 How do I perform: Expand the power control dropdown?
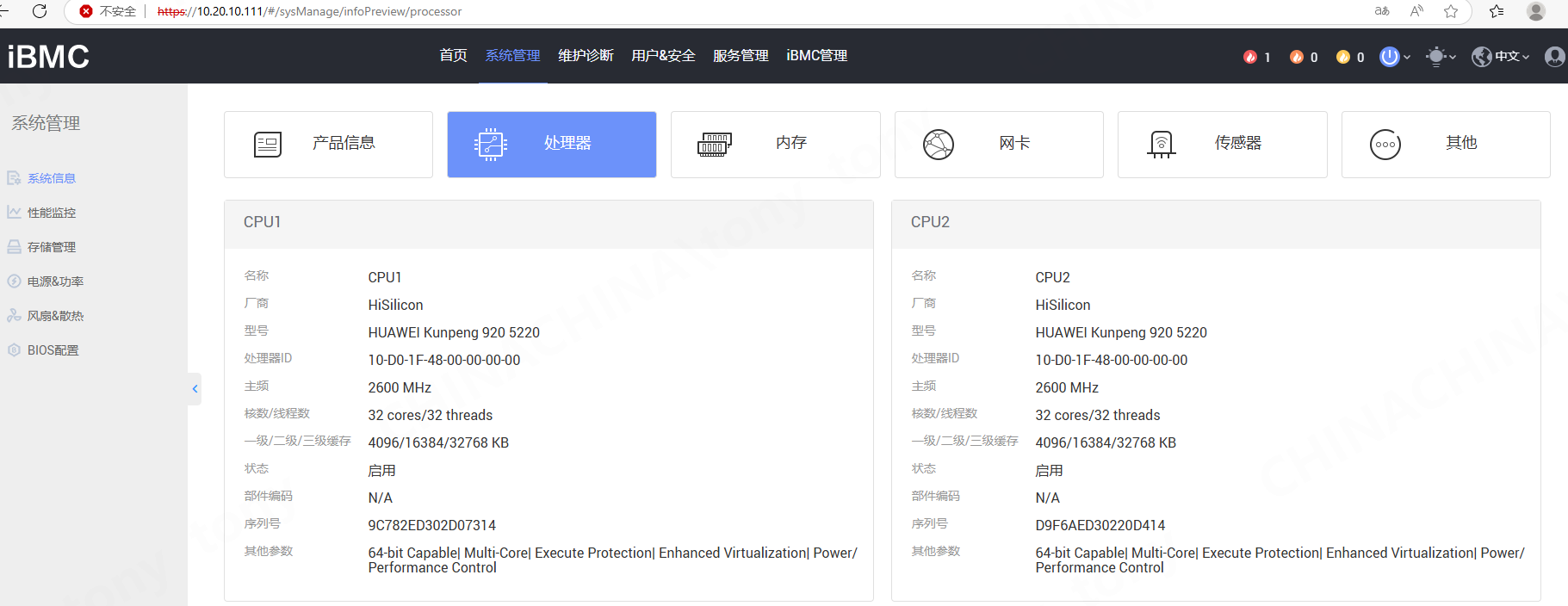pyautogui.click(x=1395, y=57)
